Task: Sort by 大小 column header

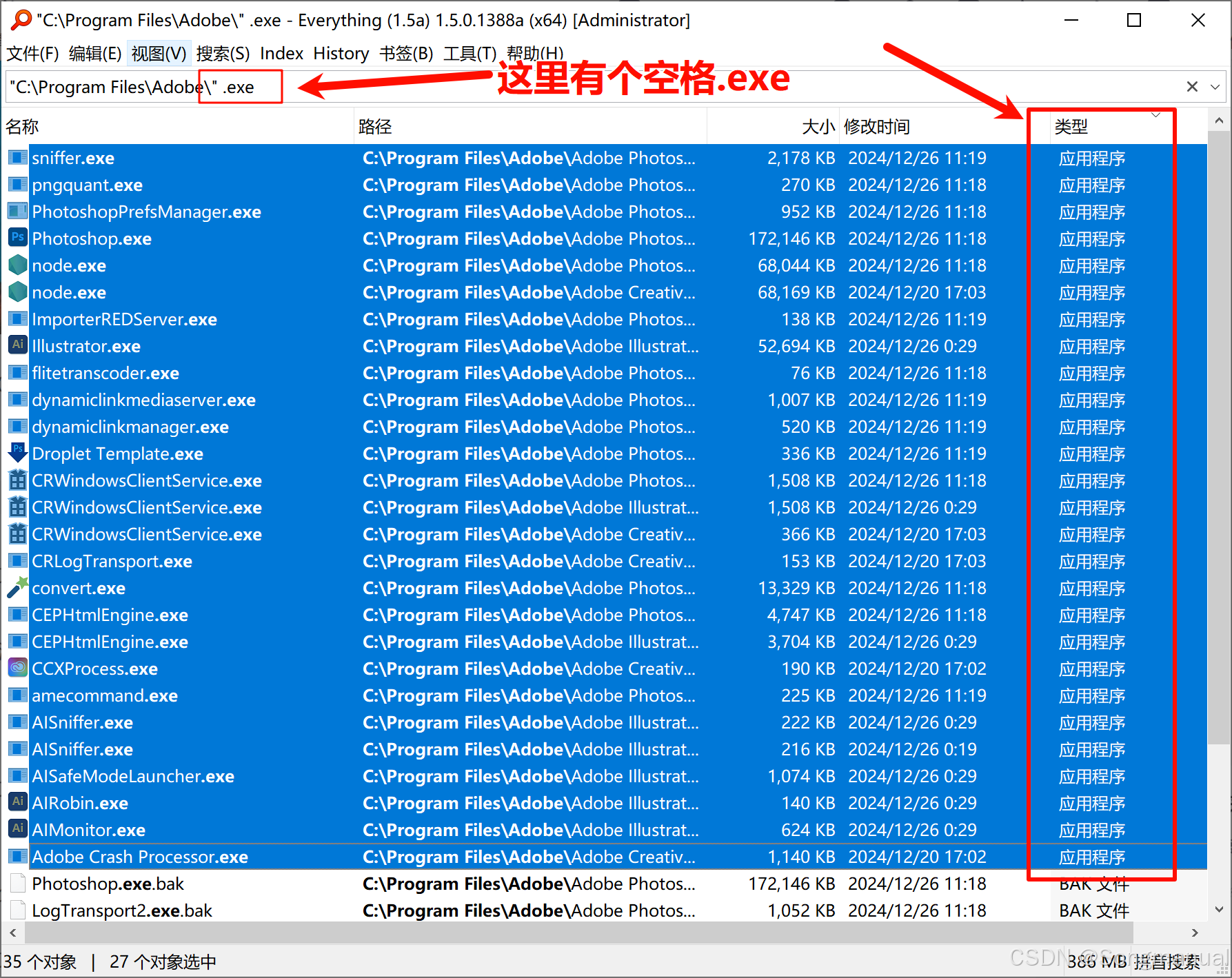Action: click(x=773, y=127)
